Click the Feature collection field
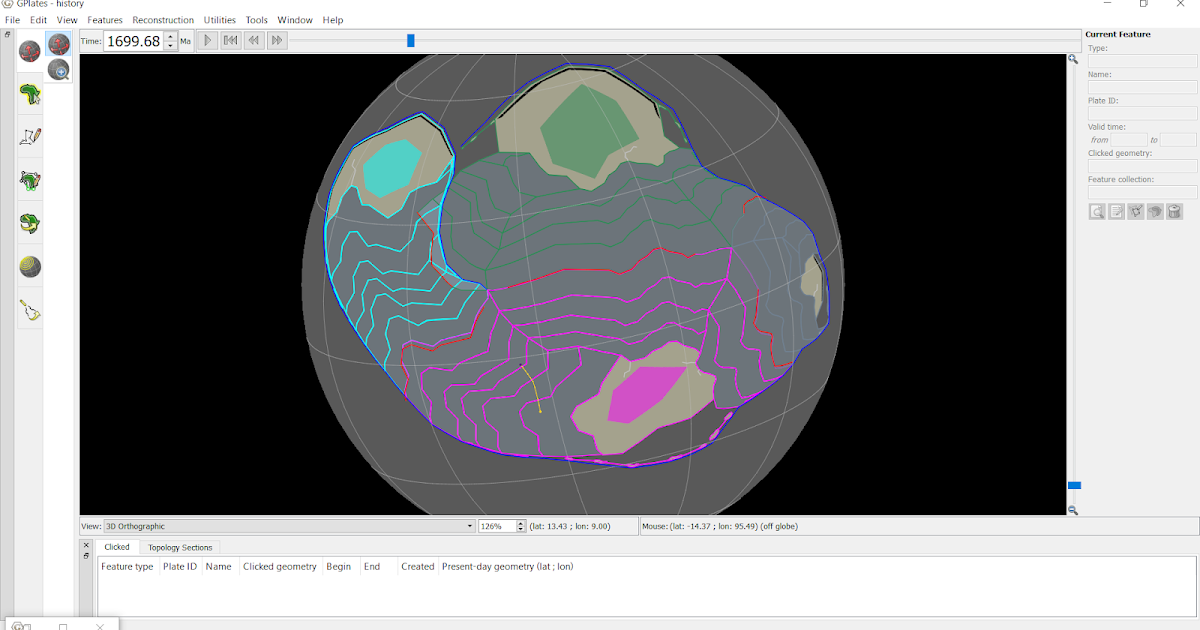The width and height of the screenshot is (1200, 630). [x=1142, y=192]
